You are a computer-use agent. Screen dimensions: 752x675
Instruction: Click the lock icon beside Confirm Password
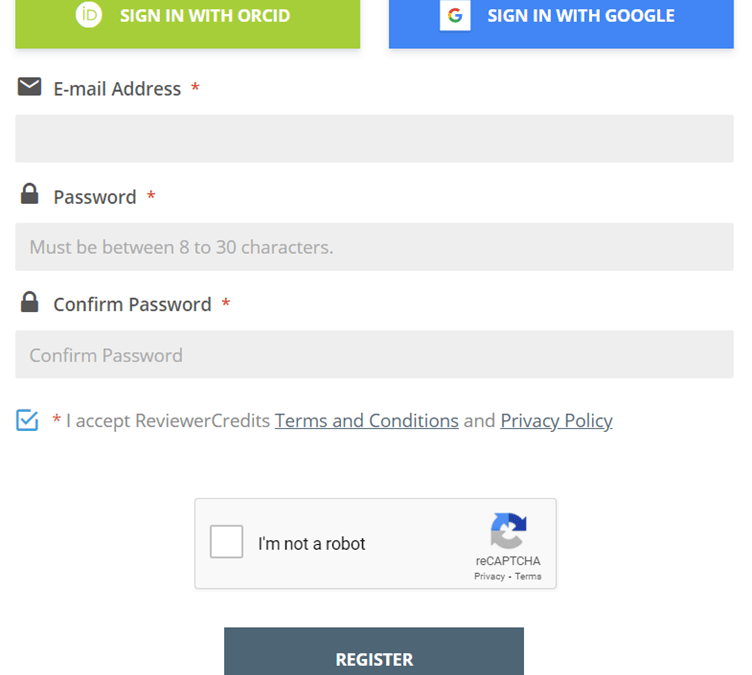[x=29, y=302]
